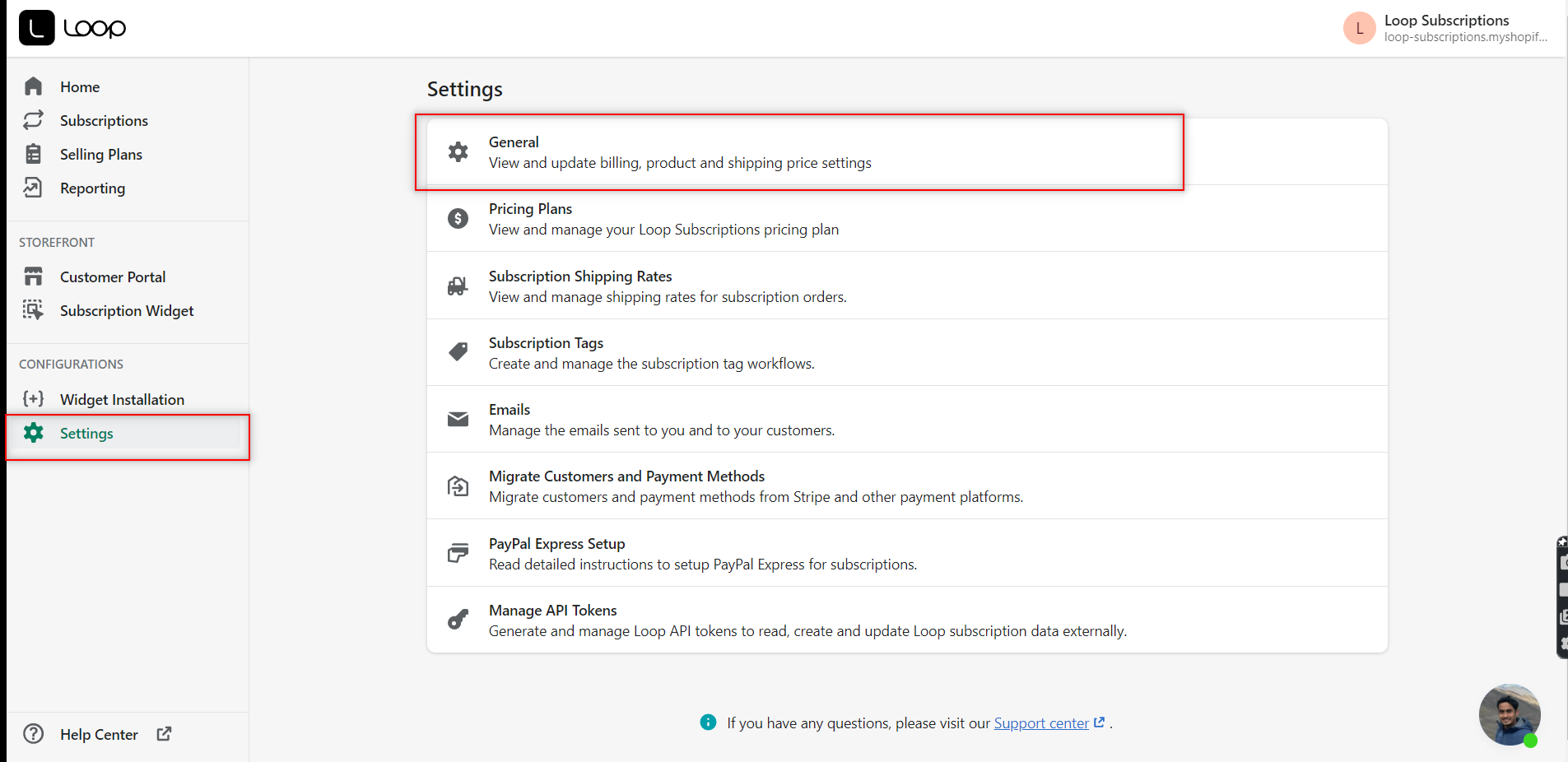The width and height of the screenshot is (1568, 762).
Task: Open the Home house icon
Action: 33,86
